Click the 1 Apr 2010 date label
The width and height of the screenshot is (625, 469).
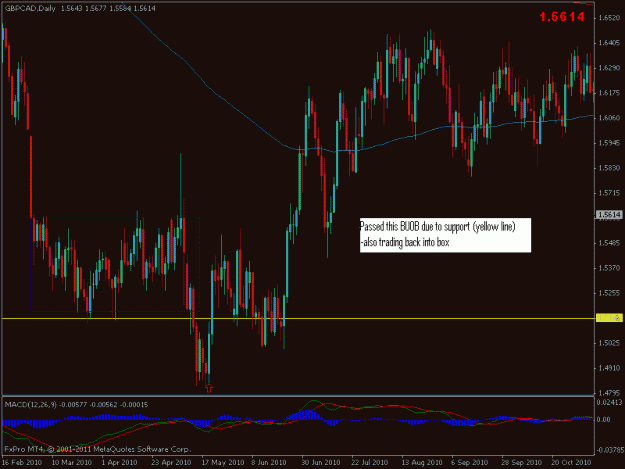(119, 462)
